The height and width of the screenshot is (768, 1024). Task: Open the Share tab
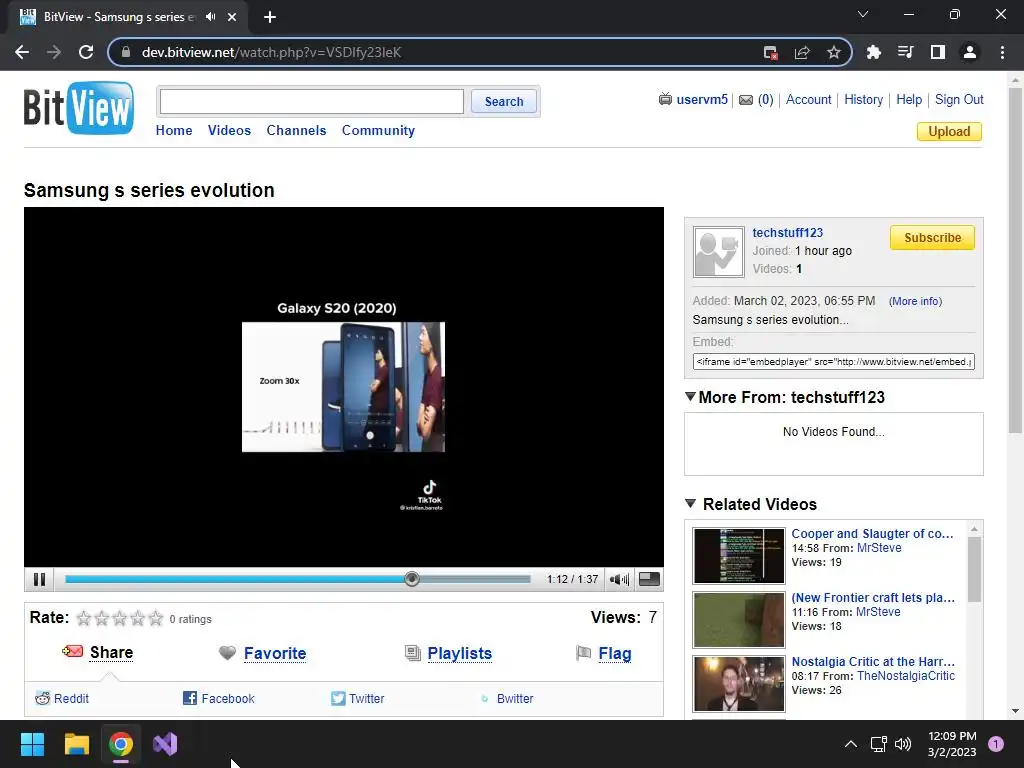click(x=111, y=652)
